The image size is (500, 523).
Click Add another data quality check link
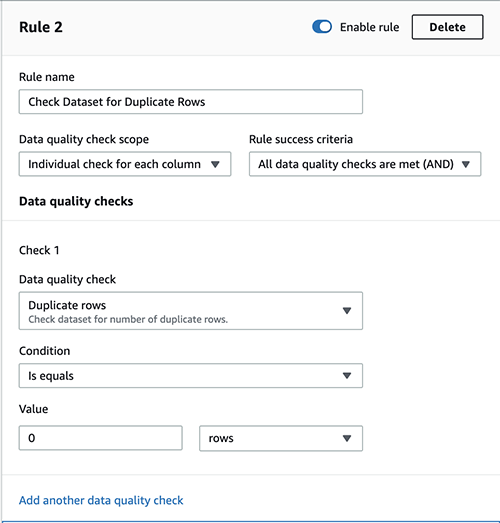click(101, 500)
